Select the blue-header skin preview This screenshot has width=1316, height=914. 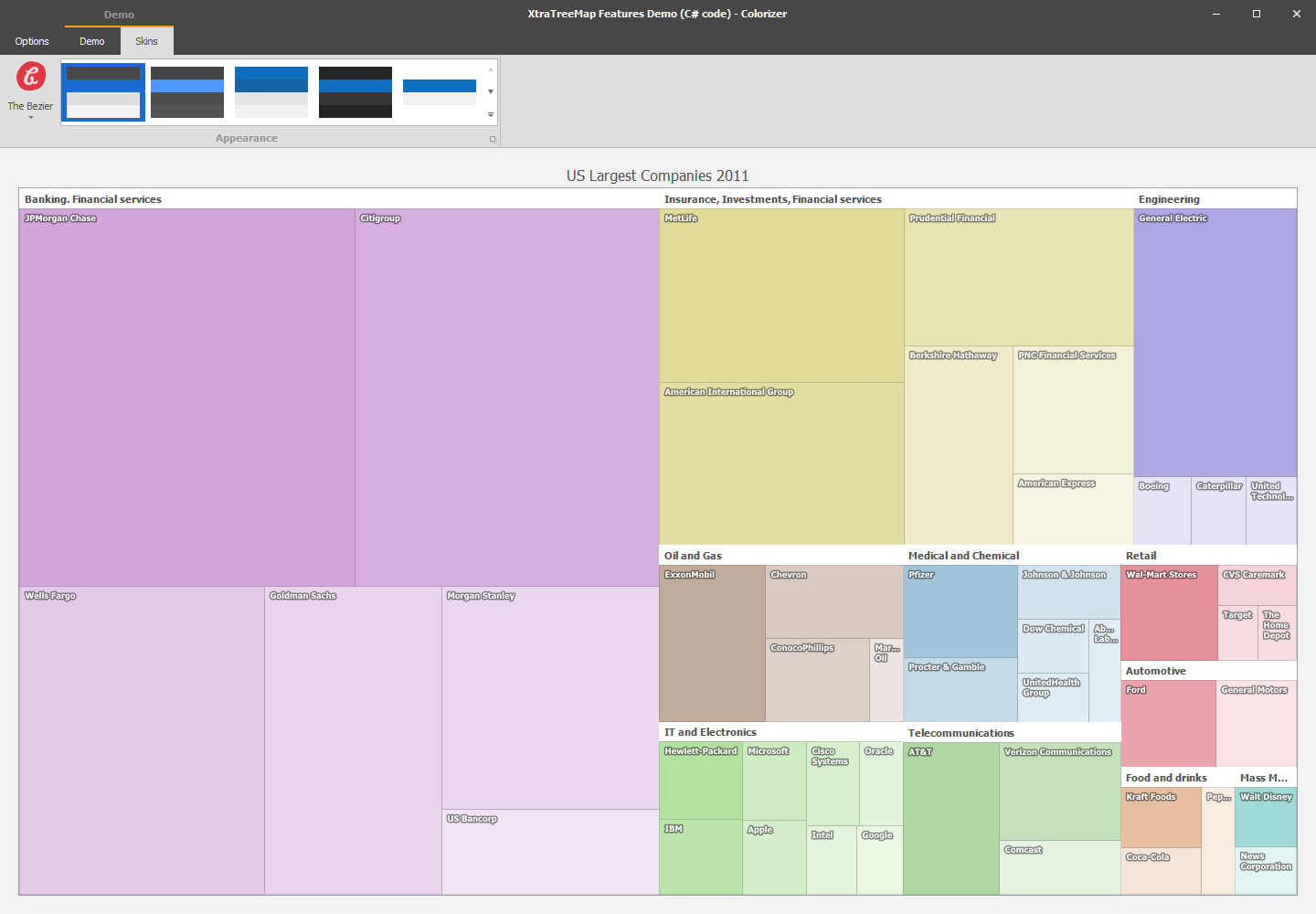tap(271, 91)
